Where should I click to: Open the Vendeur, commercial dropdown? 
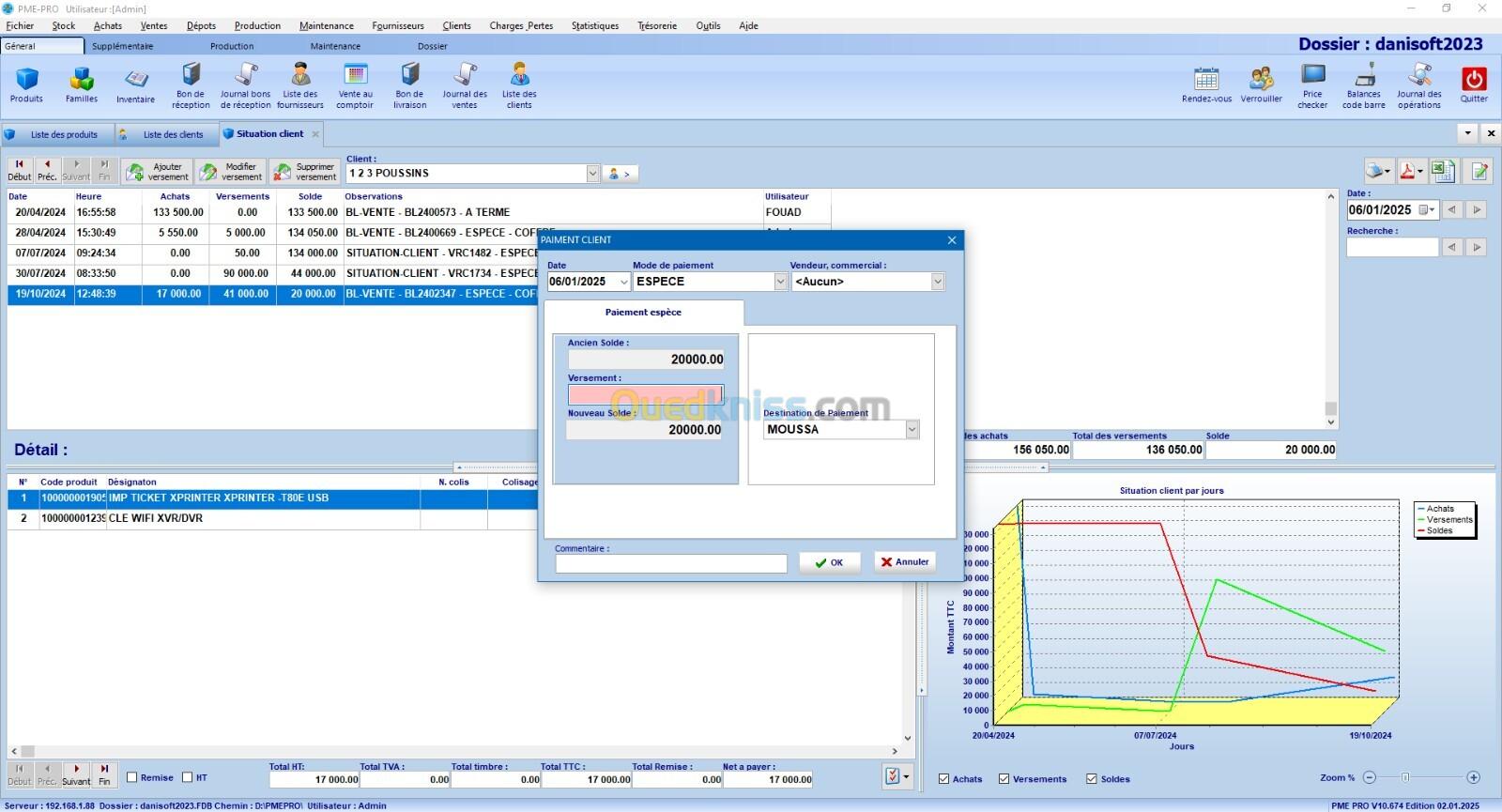937,282
